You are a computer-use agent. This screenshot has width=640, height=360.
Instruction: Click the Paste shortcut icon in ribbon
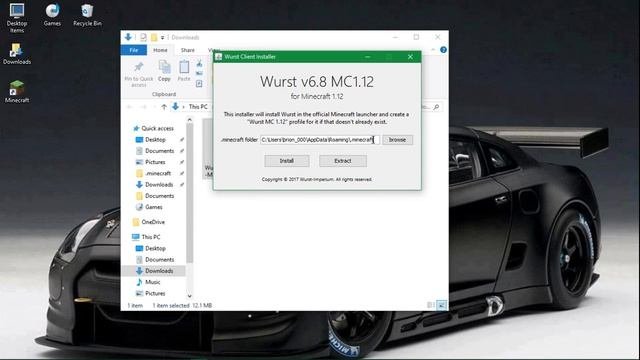(199, 84)
